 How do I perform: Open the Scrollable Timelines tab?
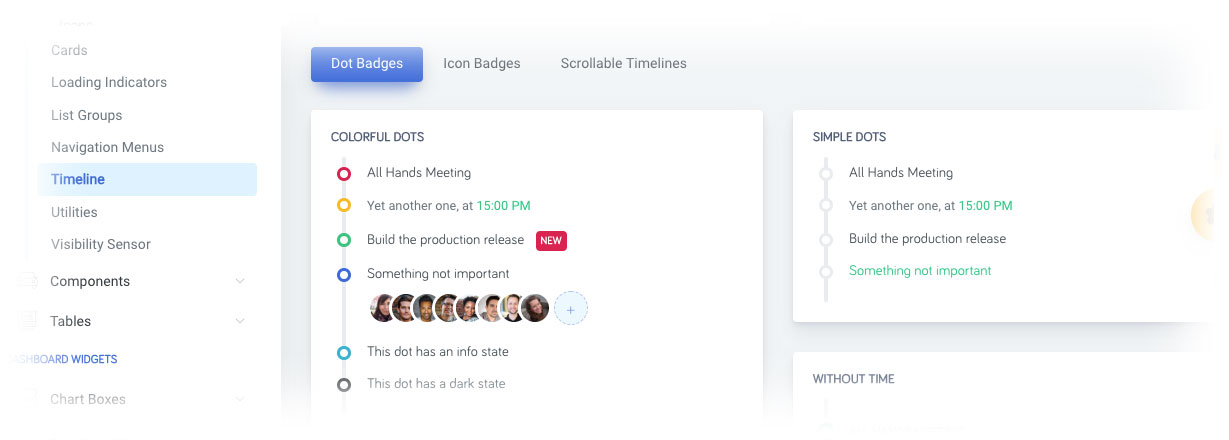click(623, 63)
